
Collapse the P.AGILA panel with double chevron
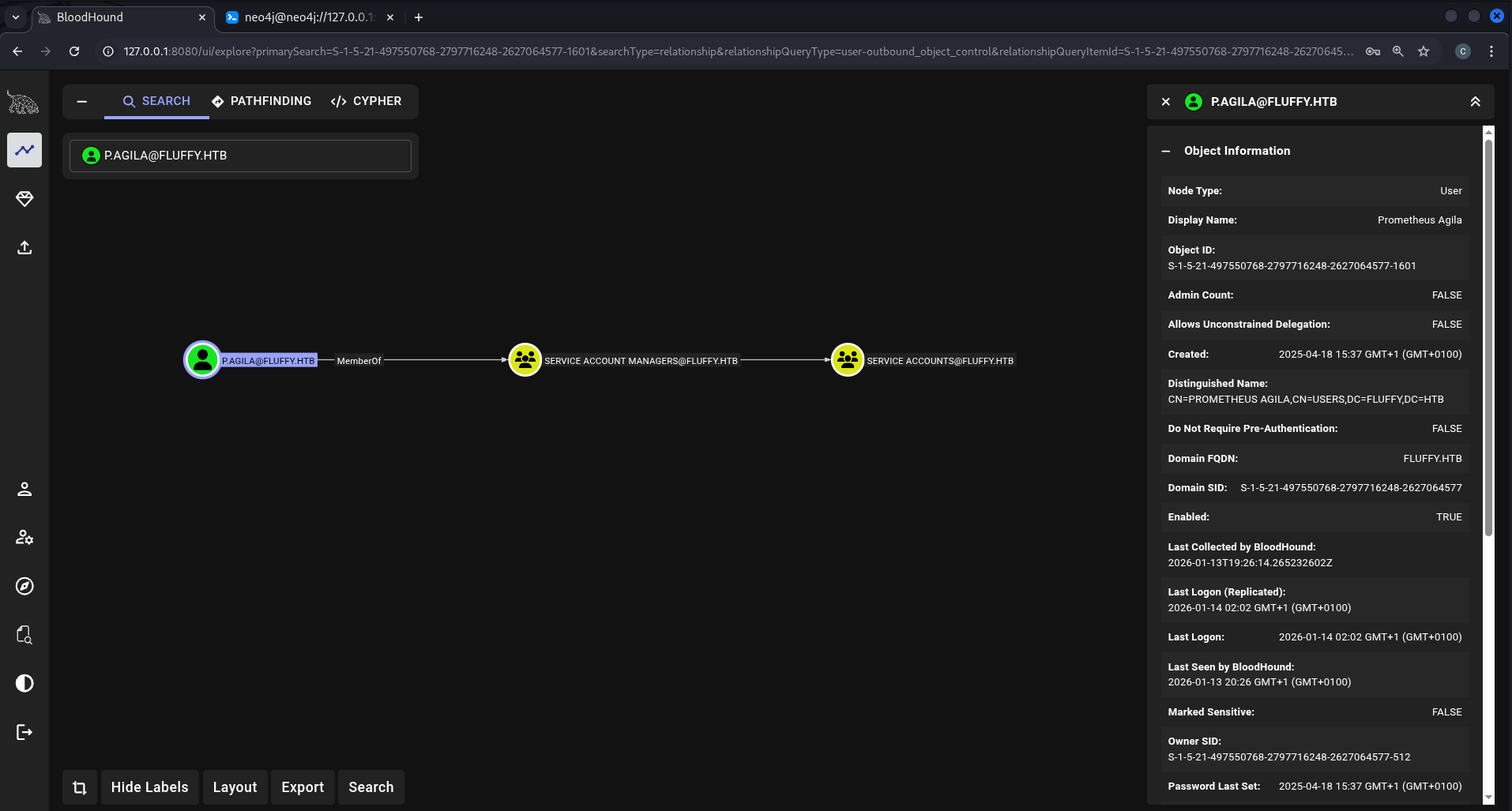(1476, 101)
